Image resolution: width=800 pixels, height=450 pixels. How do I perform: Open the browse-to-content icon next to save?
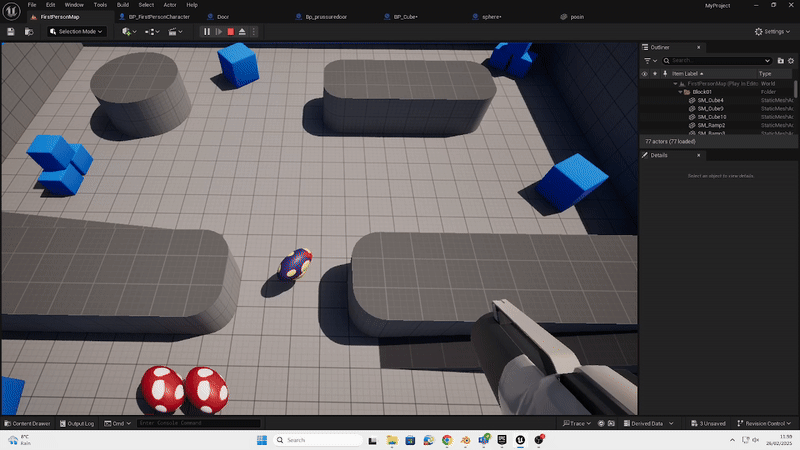(29, 32)
